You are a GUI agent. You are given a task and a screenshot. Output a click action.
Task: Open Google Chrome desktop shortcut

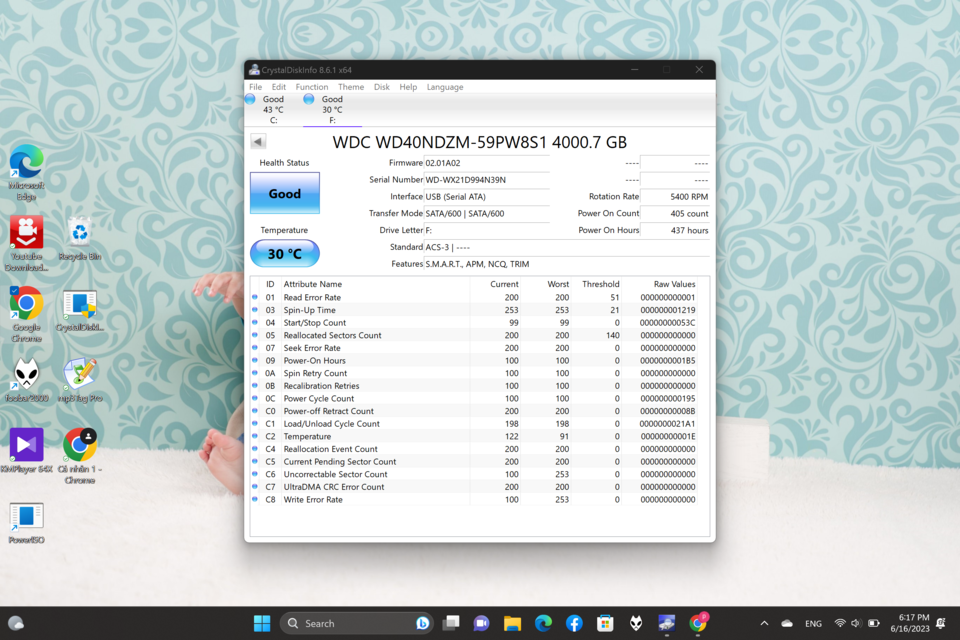click(26, 314)
